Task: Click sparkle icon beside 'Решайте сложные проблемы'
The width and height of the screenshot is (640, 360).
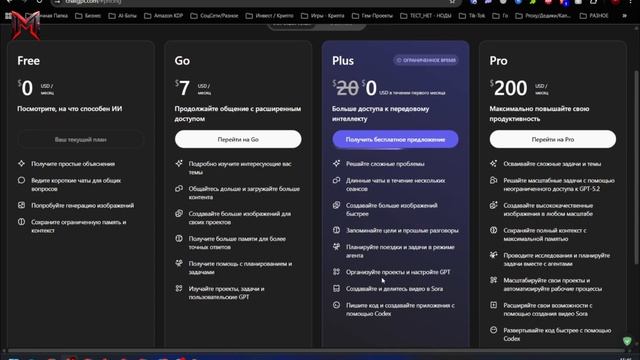Action: click(336, 163)
